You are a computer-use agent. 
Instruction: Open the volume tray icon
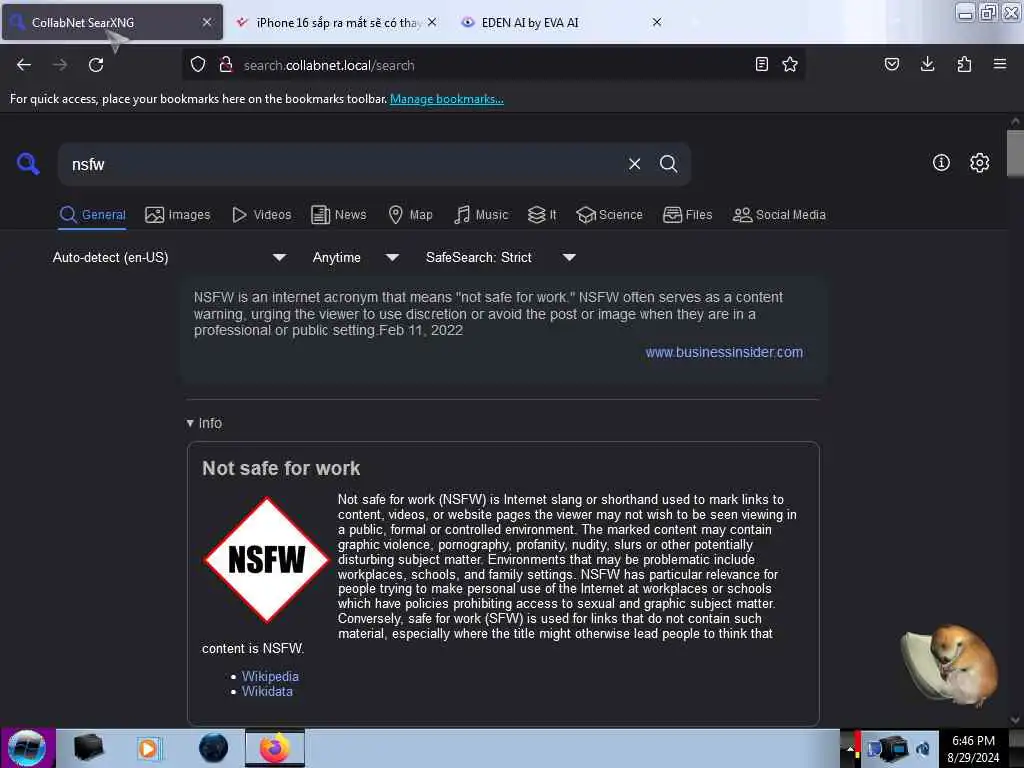[923, 749]
